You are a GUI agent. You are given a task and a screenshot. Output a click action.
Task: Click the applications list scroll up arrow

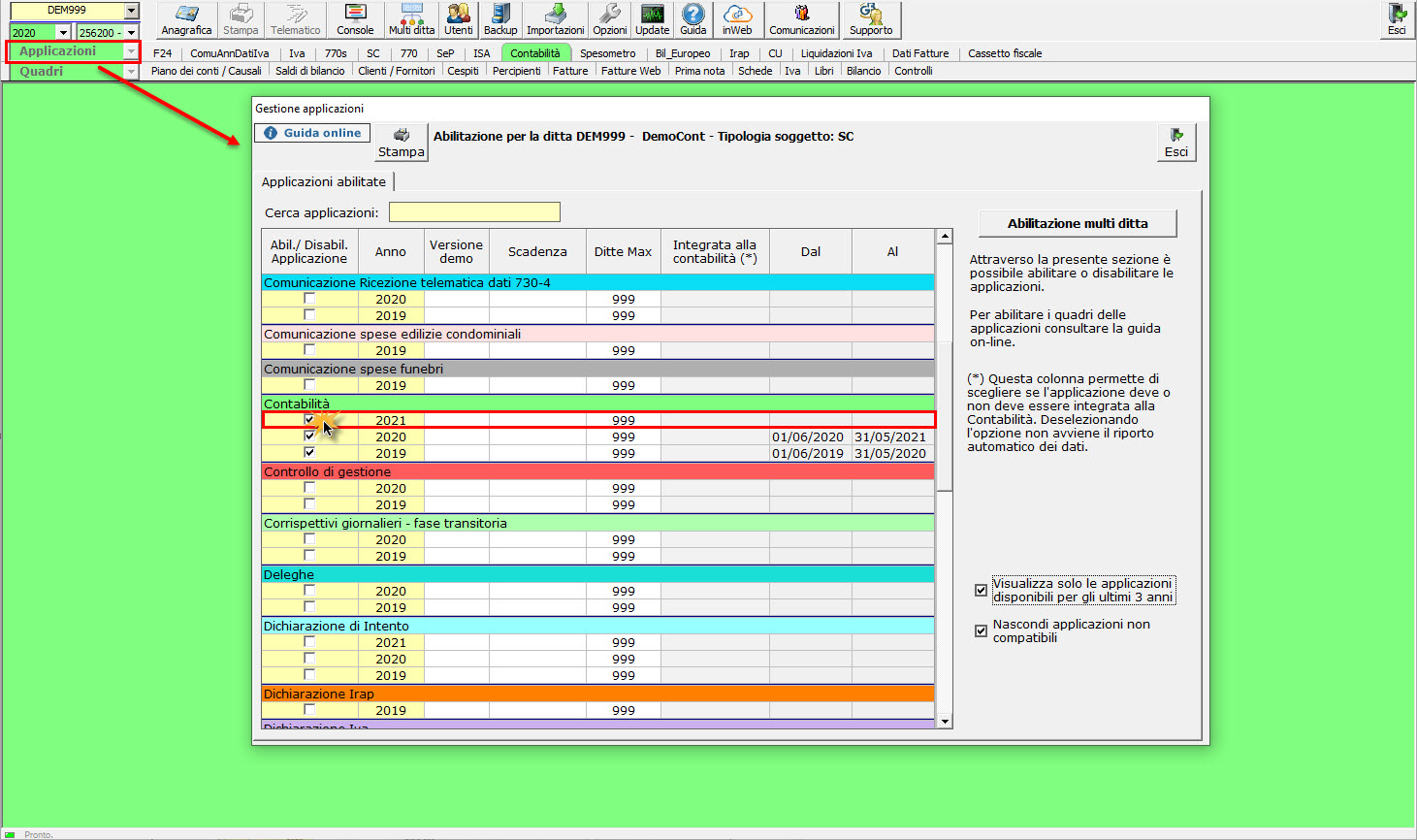(945, 236)
